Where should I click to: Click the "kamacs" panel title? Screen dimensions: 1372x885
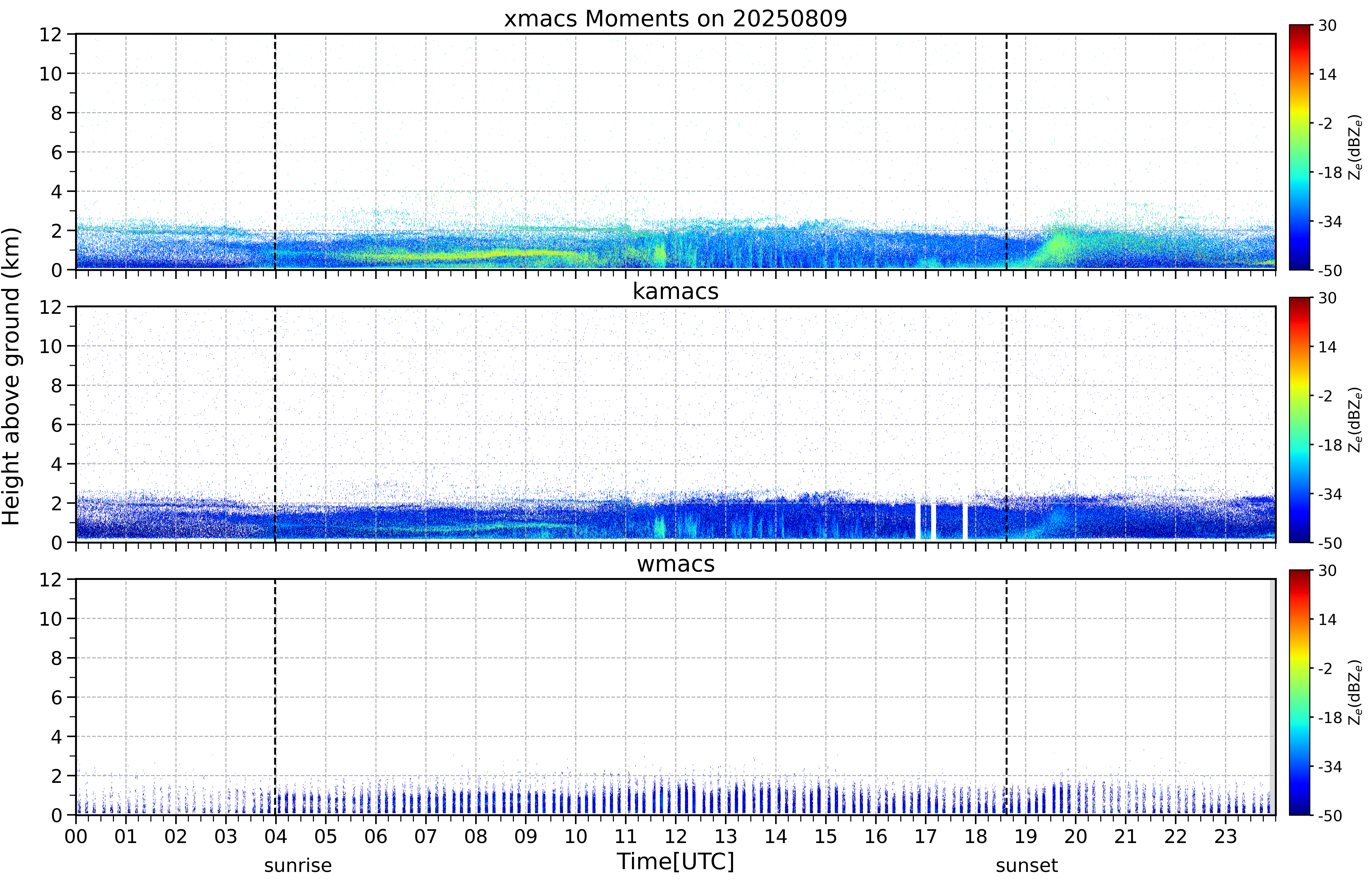tap(675, 291)
